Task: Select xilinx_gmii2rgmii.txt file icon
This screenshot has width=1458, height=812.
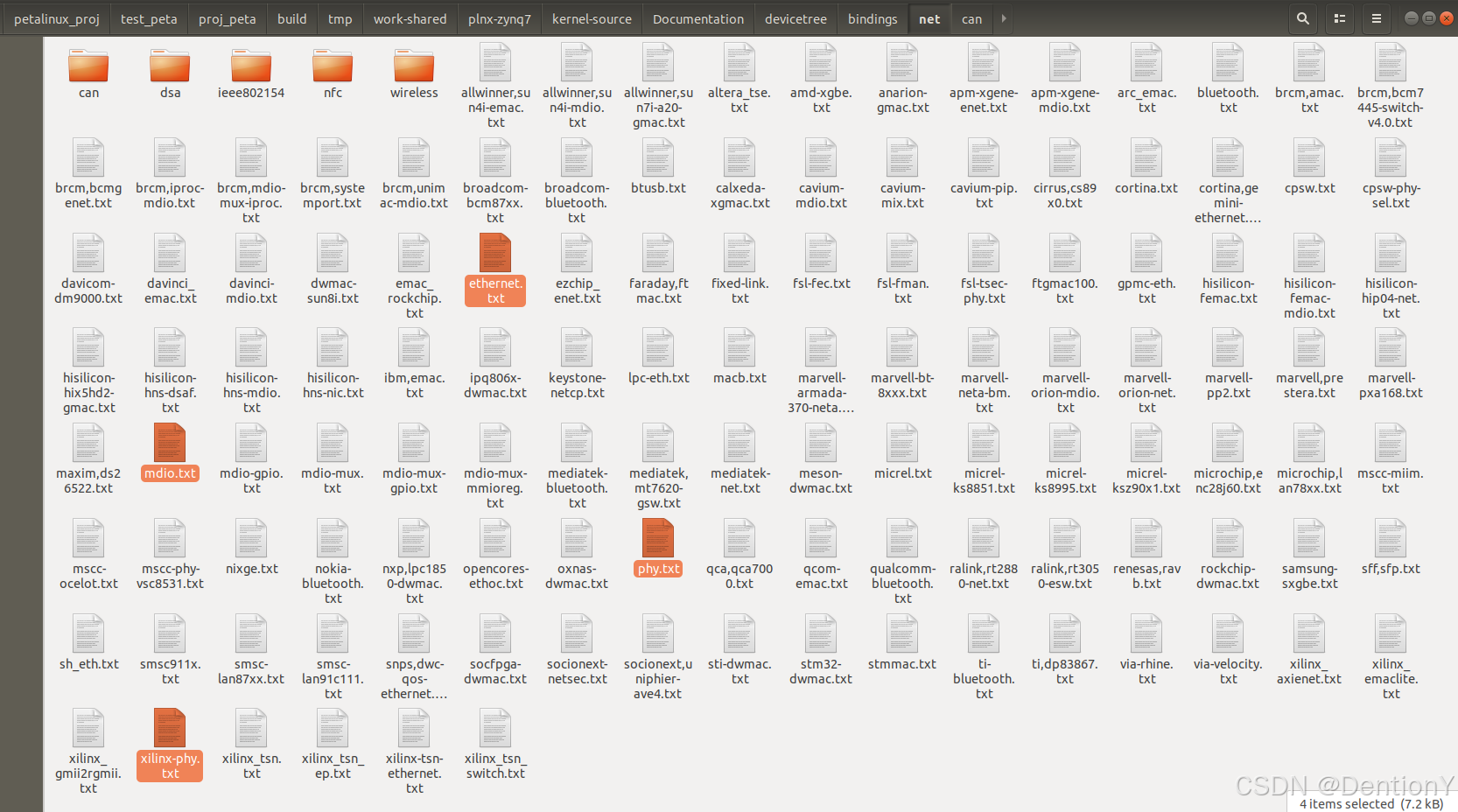Action: (x=88, y=728)
